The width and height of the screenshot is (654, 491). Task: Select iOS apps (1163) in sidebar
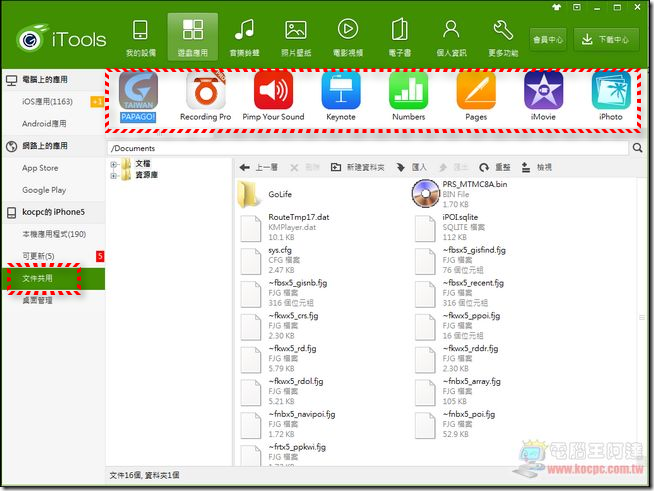tap(47, 101)
